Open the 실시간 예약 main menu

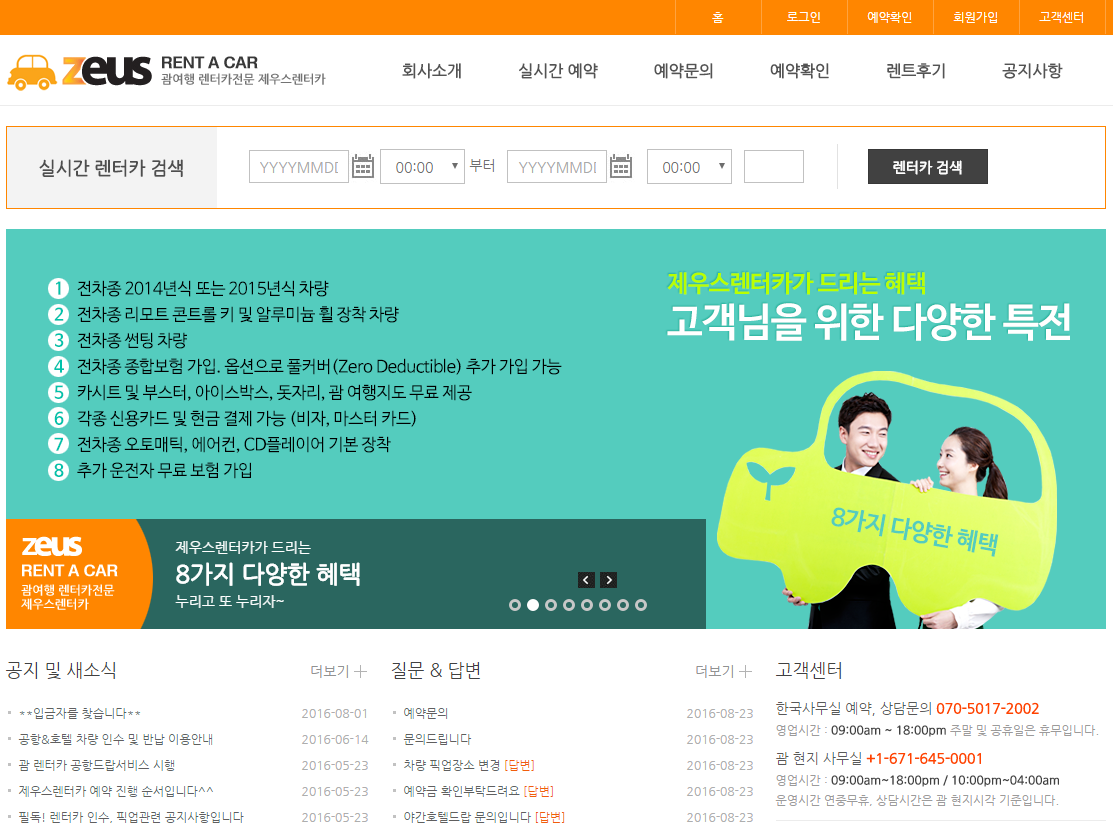coord(558,70)
